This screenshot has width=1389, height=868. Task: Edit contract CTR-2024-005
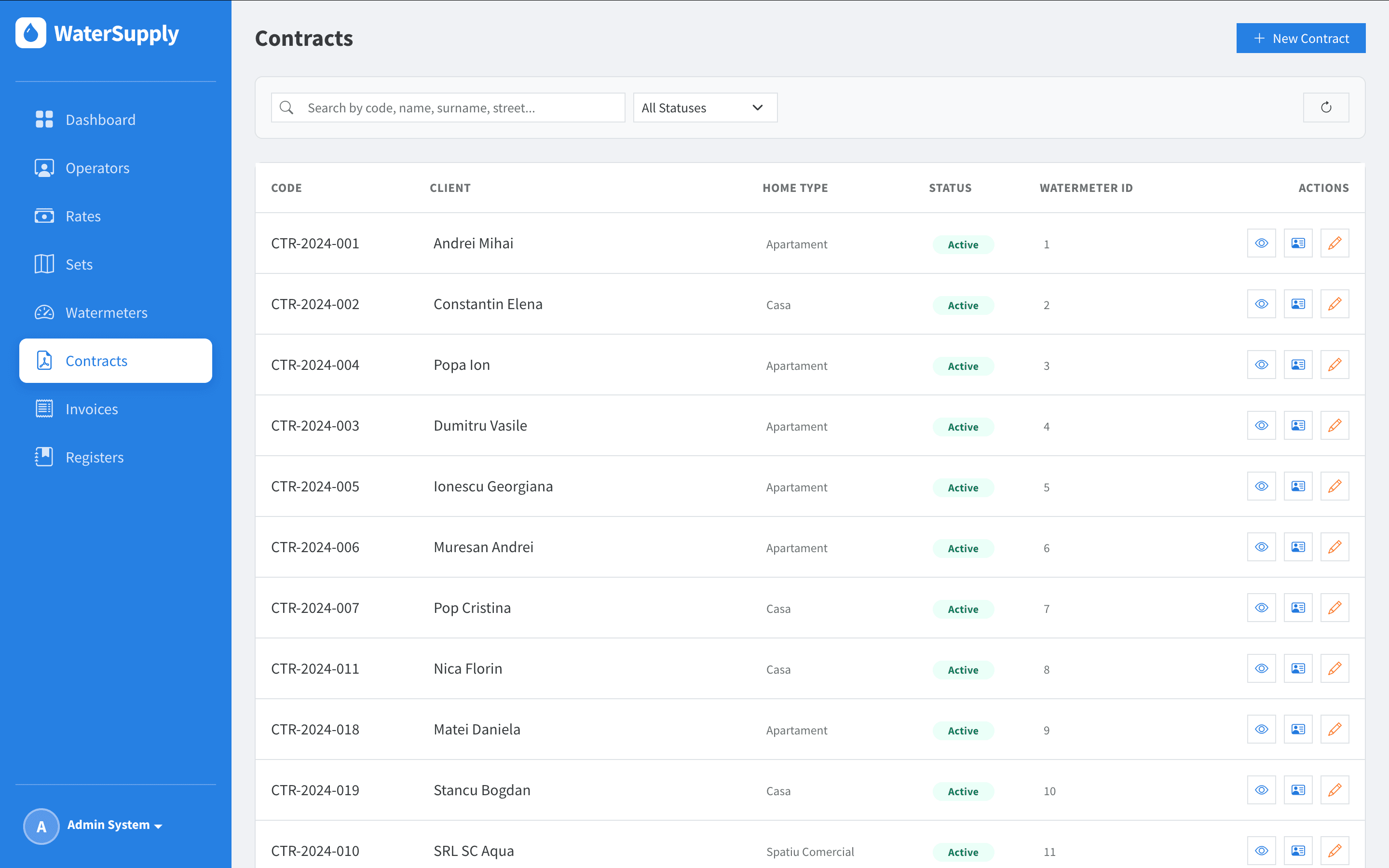coord(1335,486)
